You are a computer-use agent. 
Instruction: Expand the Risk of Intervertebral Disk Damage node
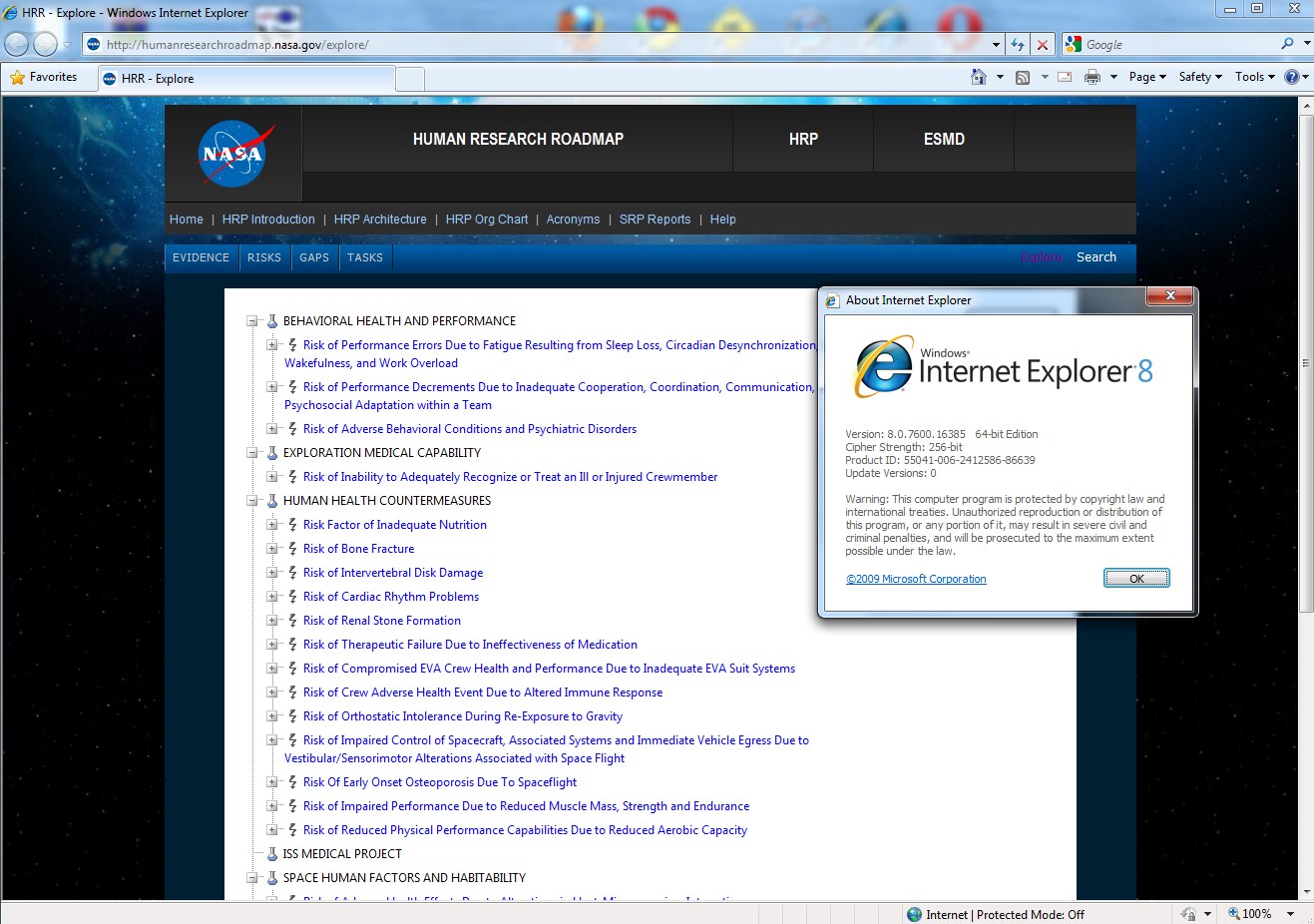[272, 573]
